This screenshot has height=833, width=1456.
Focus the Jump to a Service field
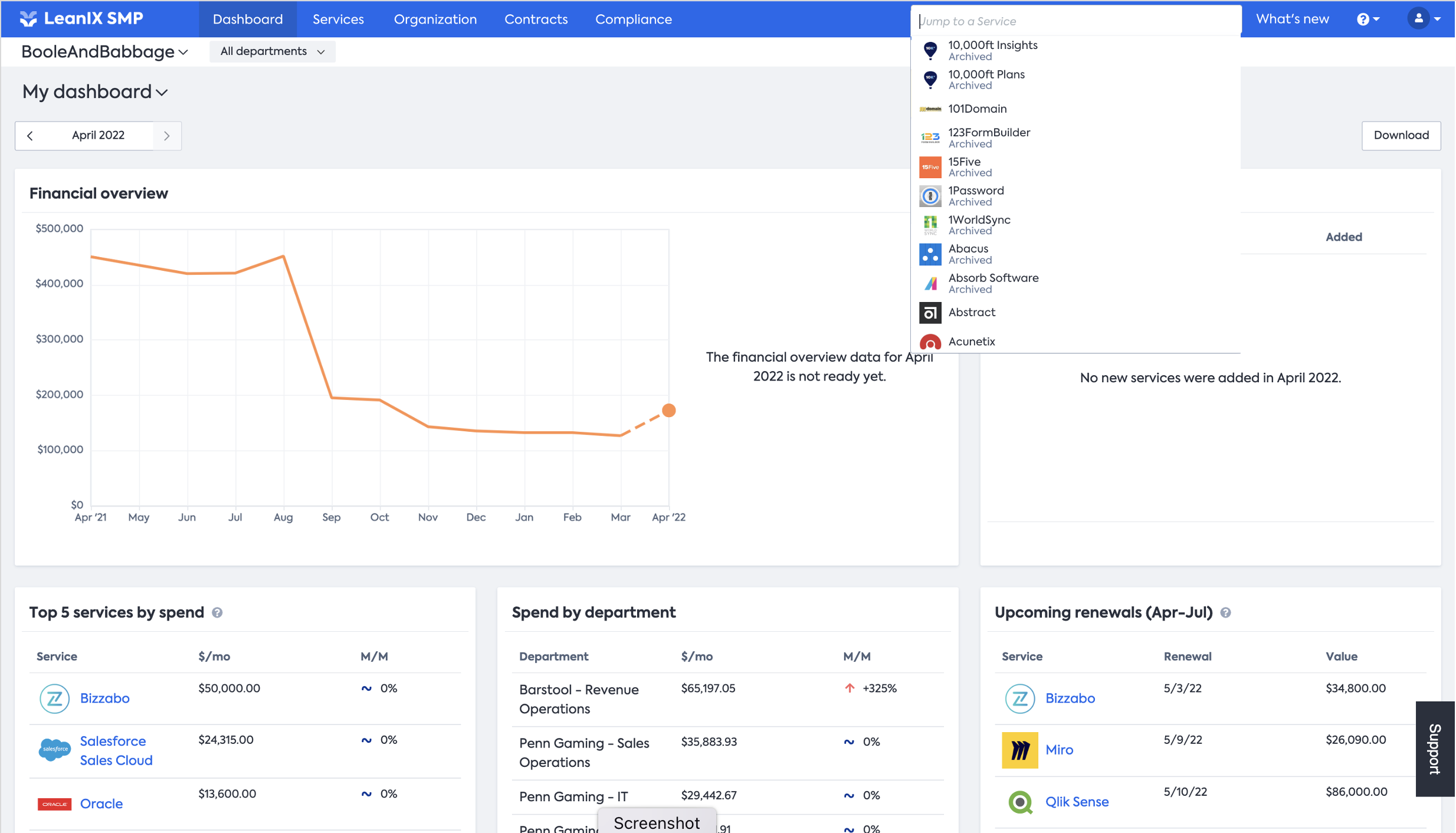(x=1075, y=21)
